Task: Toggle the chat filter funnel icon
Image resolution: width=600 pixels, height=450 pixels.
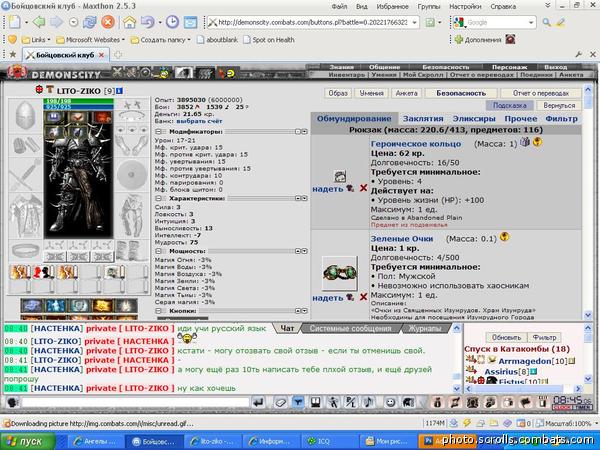Action: 298,403
